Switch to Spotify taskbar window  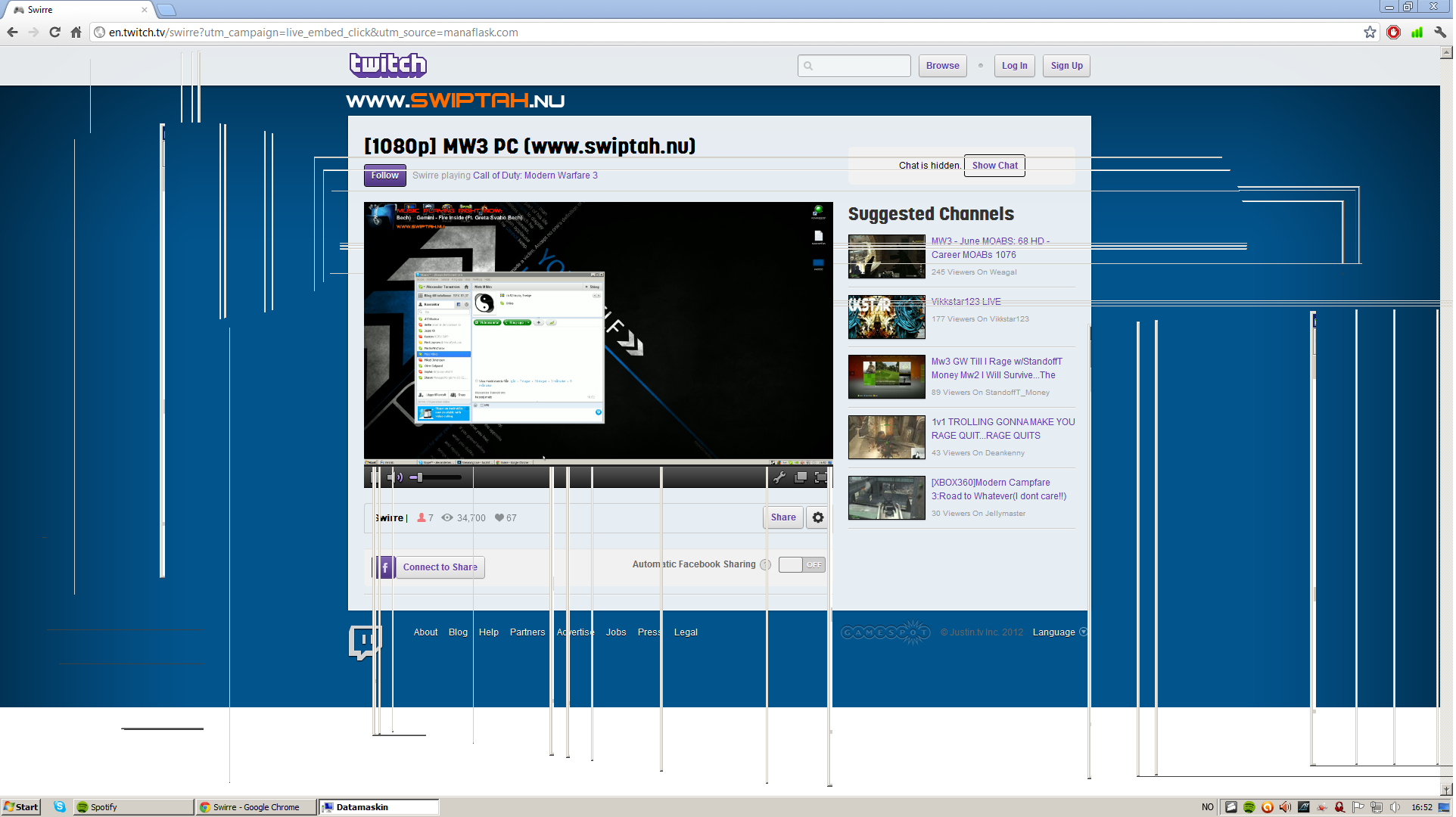tap(133, 807)
